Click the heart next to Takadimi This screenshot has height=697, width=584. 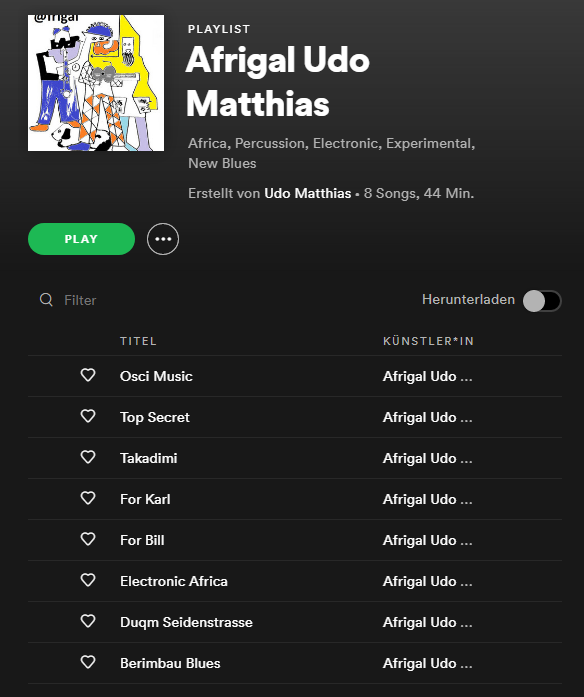[x=88, y=457]
